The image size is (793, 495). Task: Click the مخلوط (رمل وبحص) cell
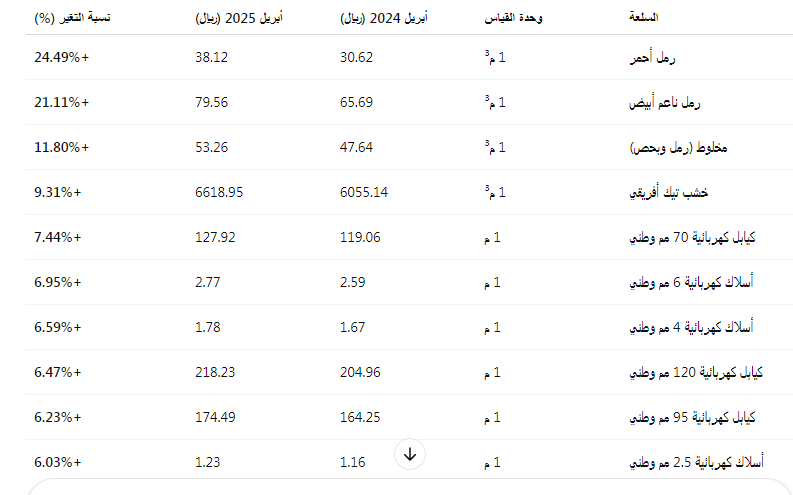[x=678, y=148]
